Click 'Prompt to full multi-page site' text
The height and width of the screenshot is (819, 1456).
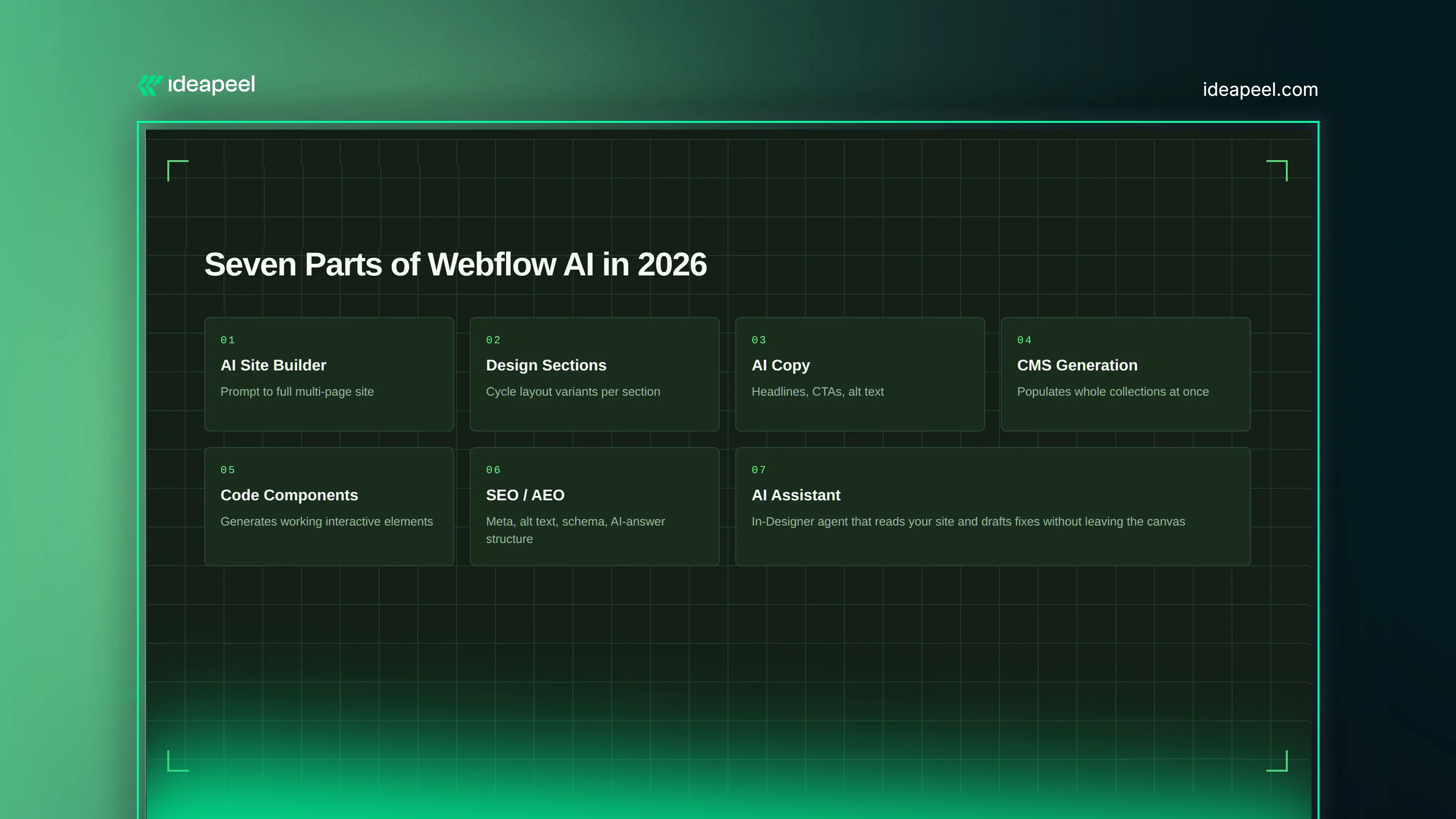click(297, 392)
